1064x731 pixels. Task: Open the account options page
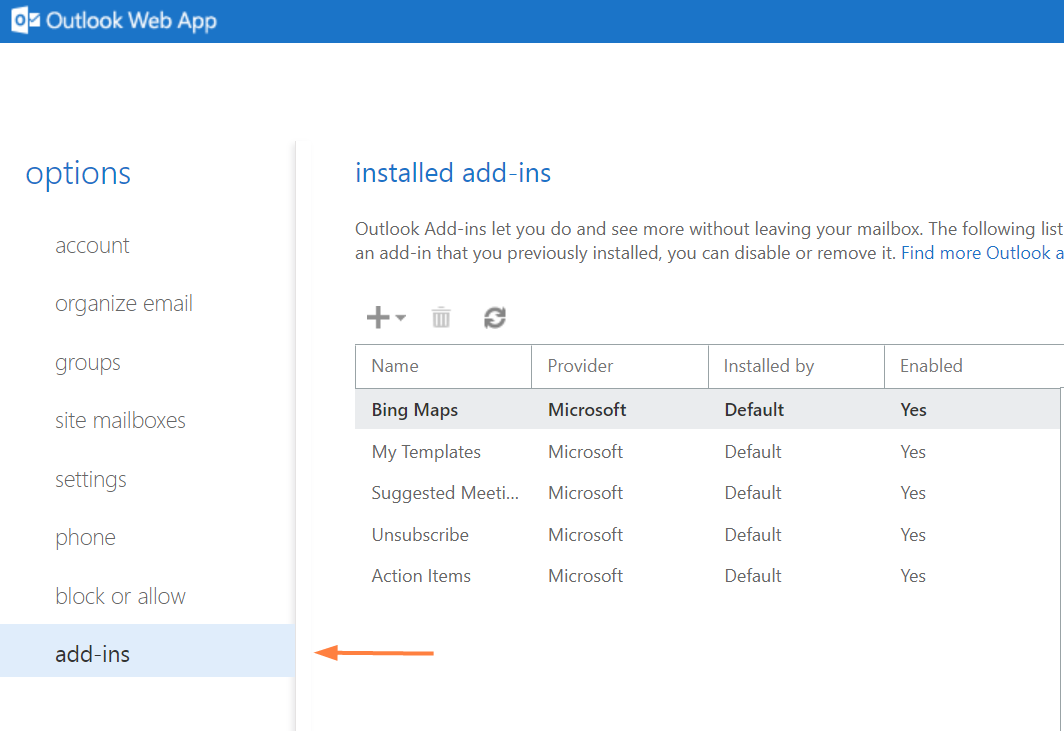92,245
